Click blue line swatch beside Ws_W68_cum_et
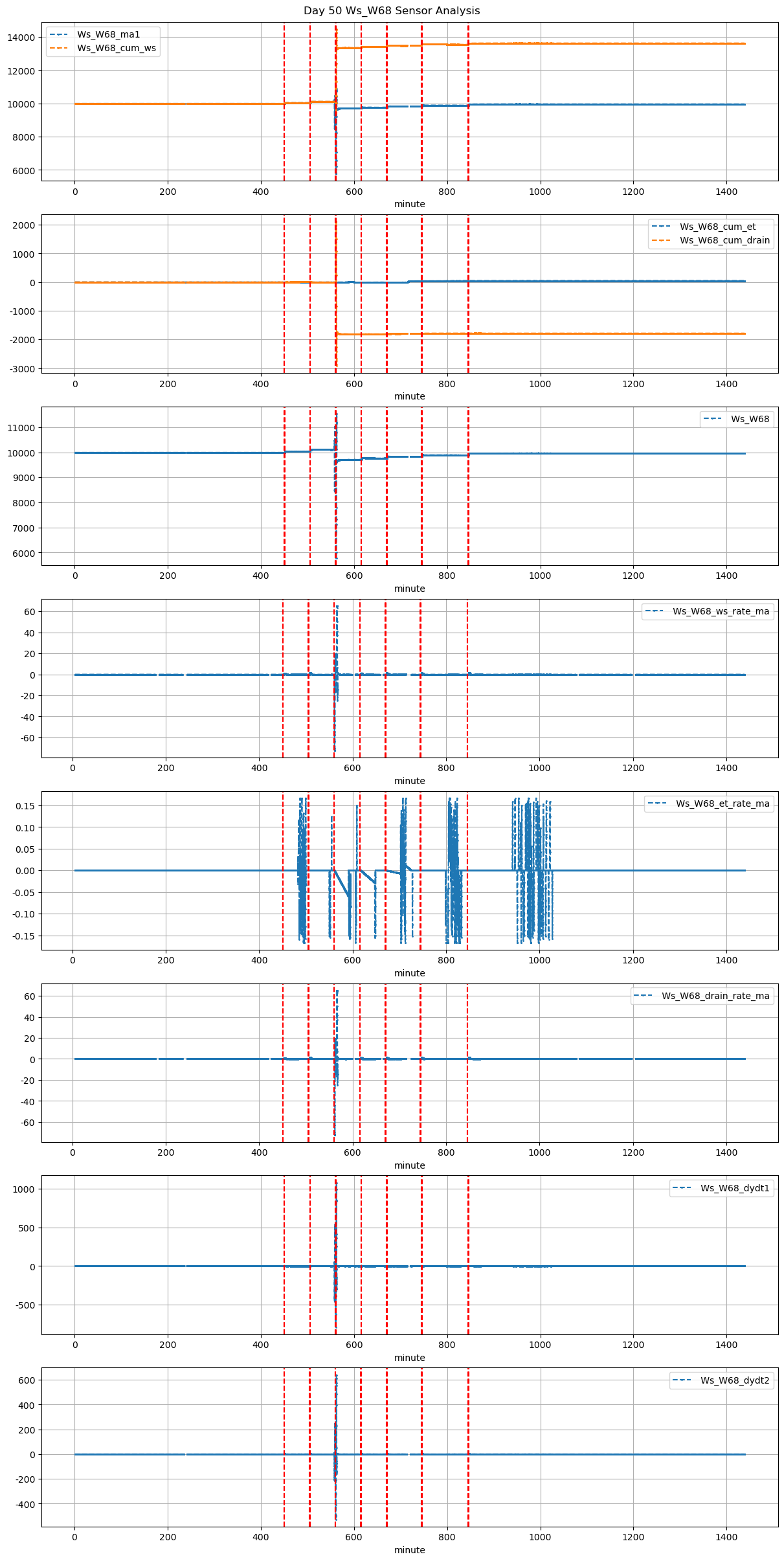Screen dimensions: 784x1561 click(x=662, y=227)
